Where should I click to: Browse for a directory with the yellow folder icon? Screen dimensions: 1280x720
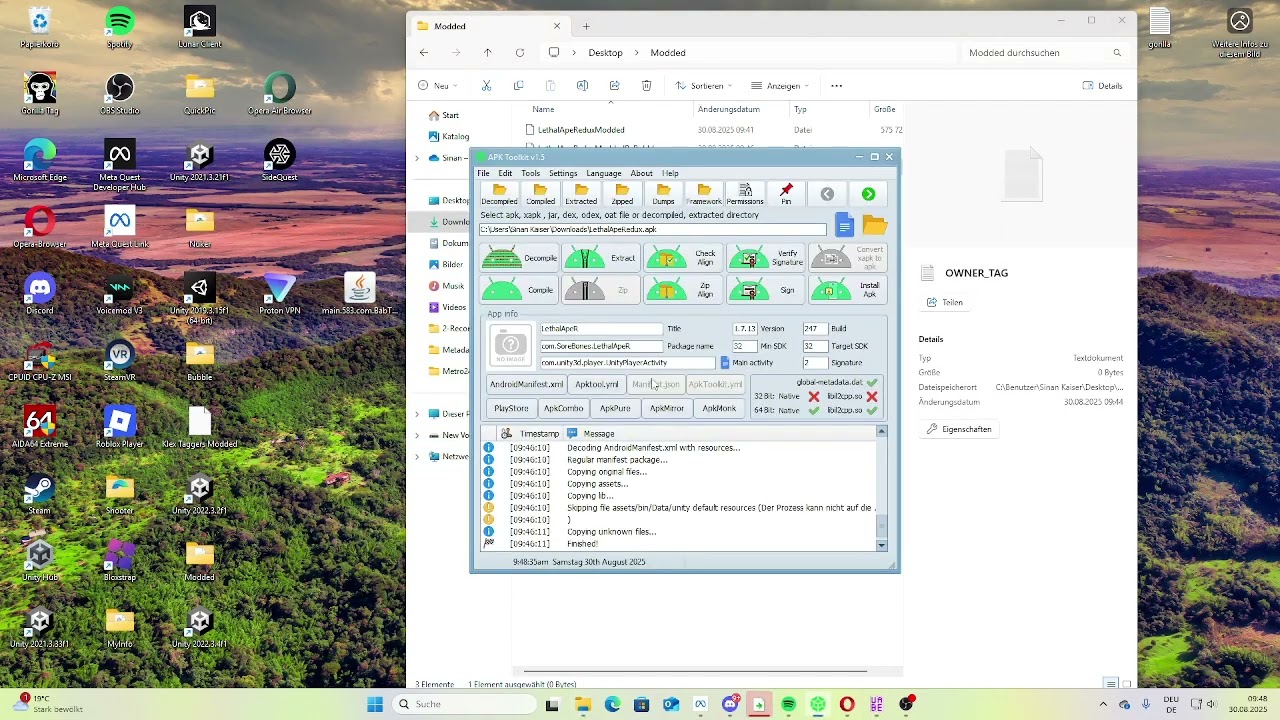[874, 225]
